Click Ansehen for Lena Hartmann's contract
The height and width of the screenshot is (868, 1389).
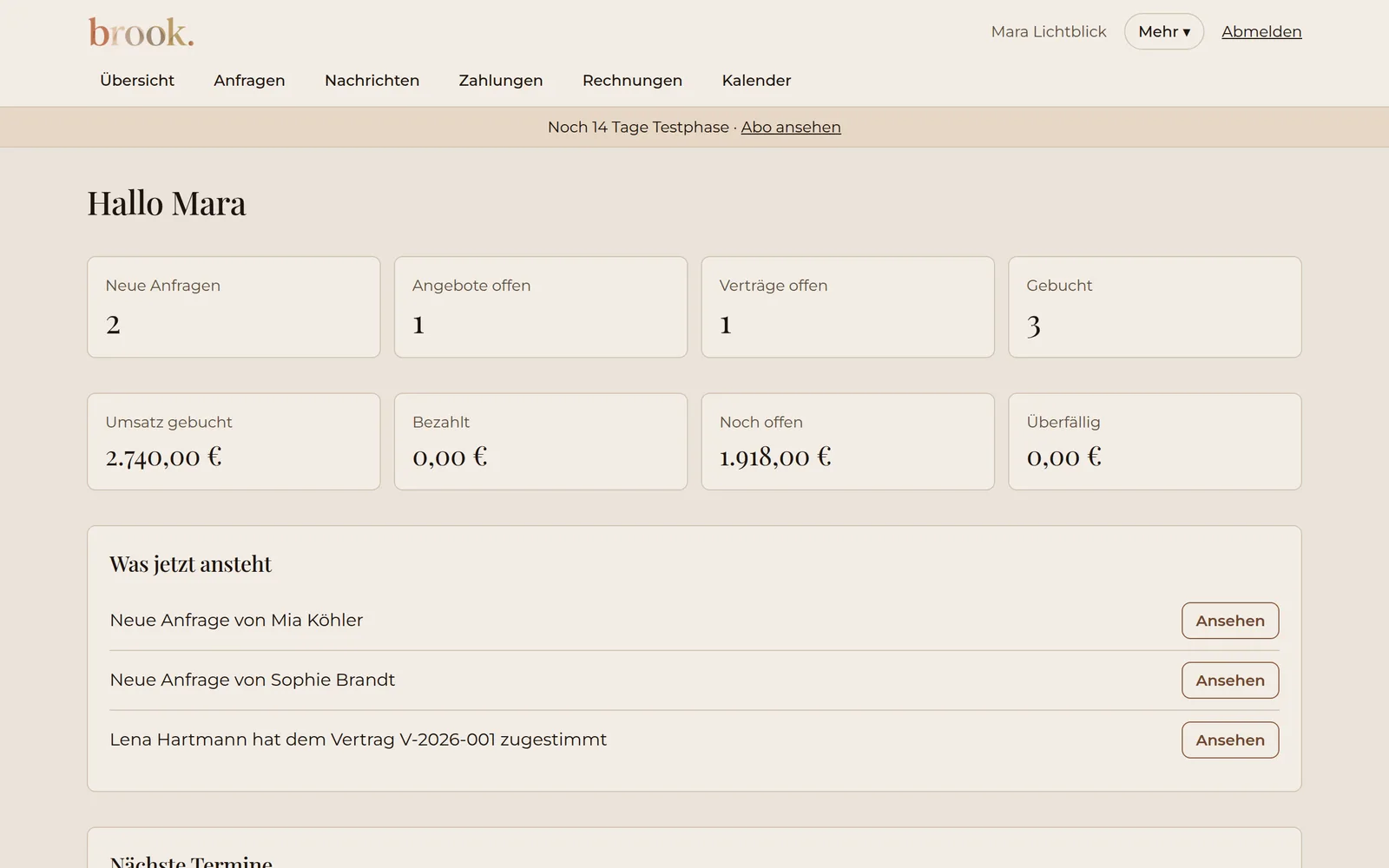click(1229, 740)
